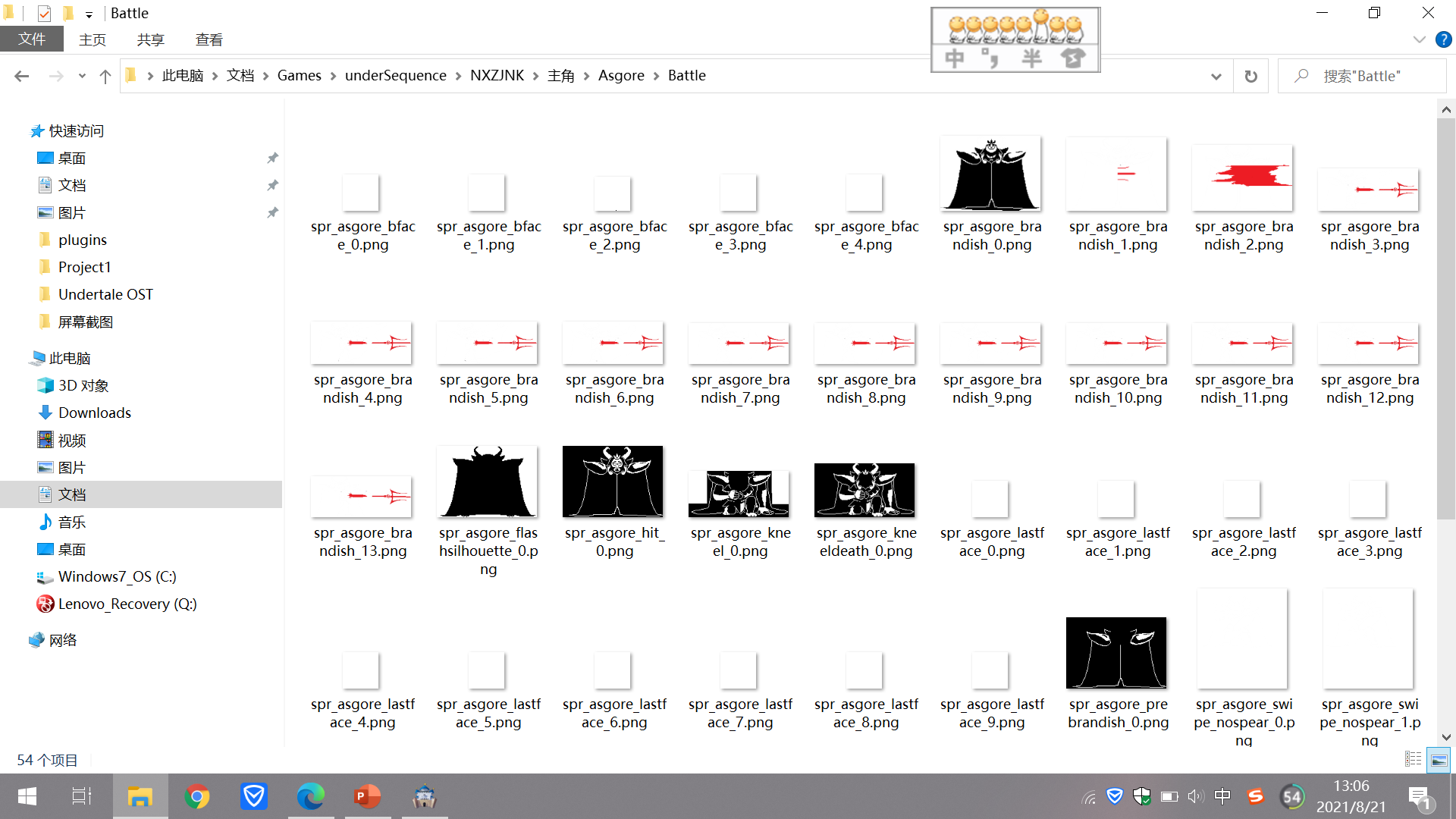1456x819 pixels.
Task: Open the 文件 menu tab
Action: pos(32,39)
